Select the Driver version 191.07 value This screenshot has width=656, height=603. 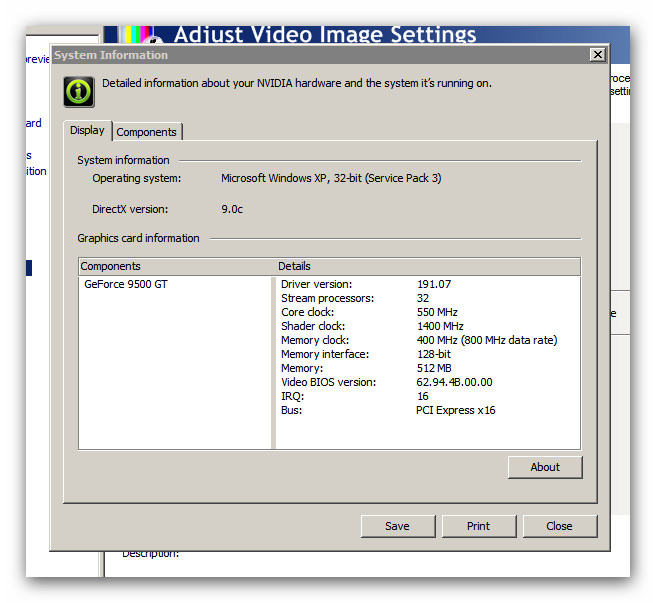[434, 284]
